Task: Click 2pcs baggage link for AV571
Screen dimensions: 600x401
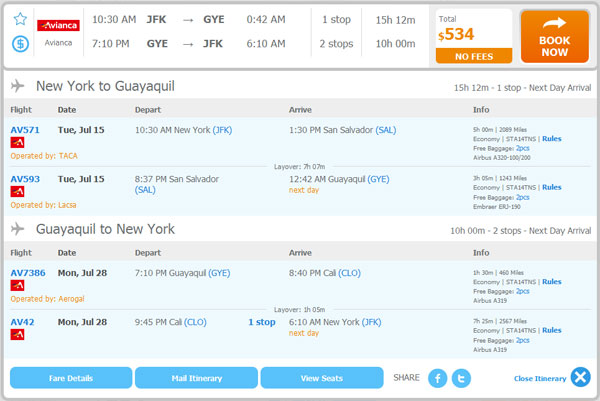Action: (522, 148)
